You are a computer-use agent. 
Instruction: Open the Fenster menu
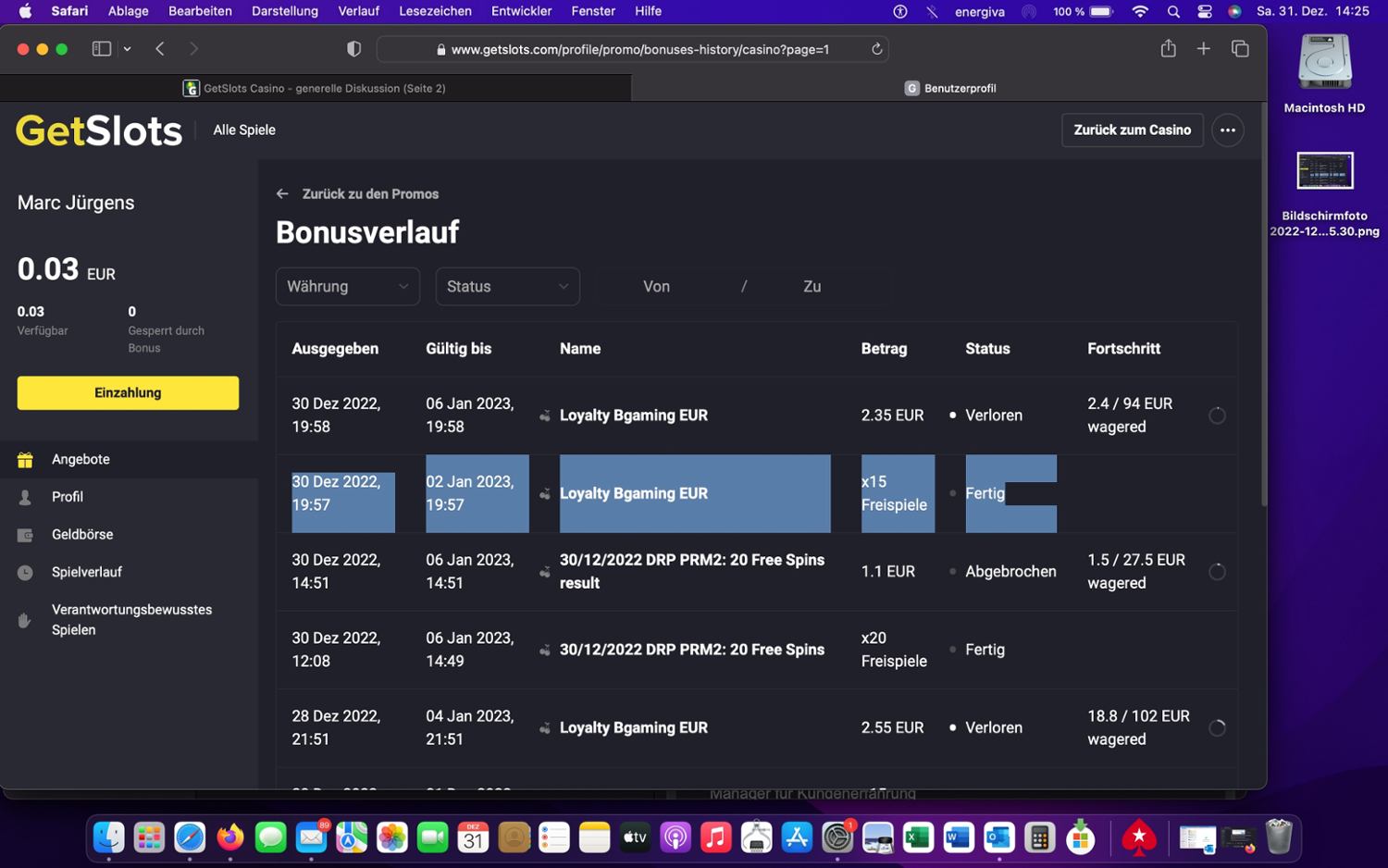[593, 11]
